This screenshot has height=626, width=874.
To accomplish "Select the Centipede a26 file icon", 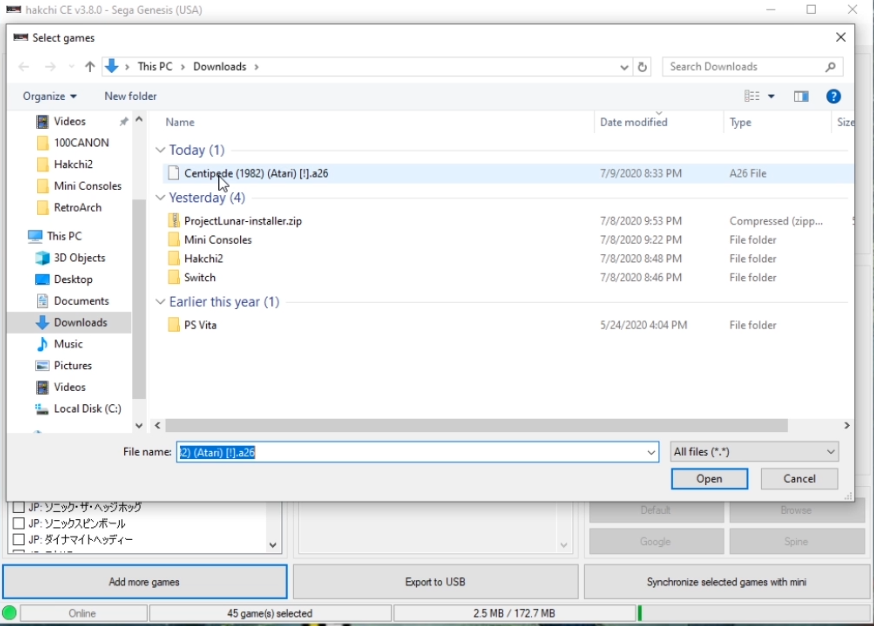I will coord(174,173).
